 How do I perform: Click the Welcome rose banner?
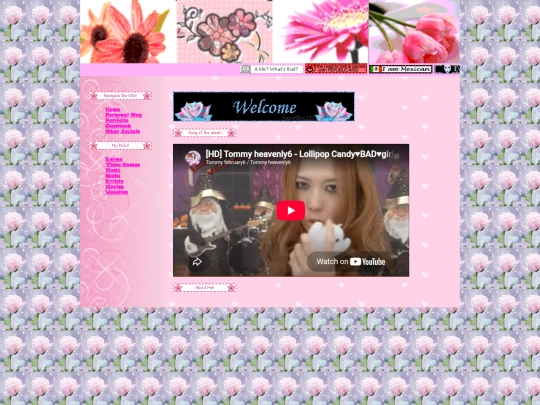(264, 106)
